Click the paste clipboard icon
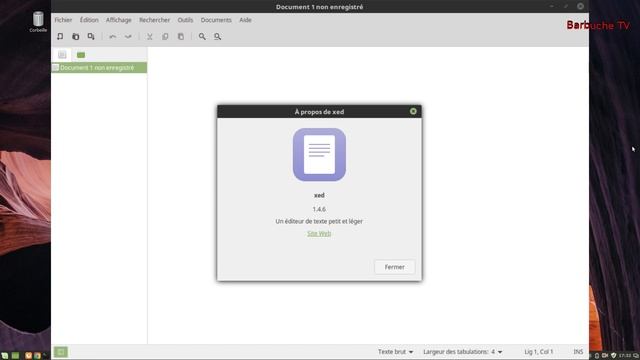The width and height of the screenshot is (640, 360). tap(181, 37)
